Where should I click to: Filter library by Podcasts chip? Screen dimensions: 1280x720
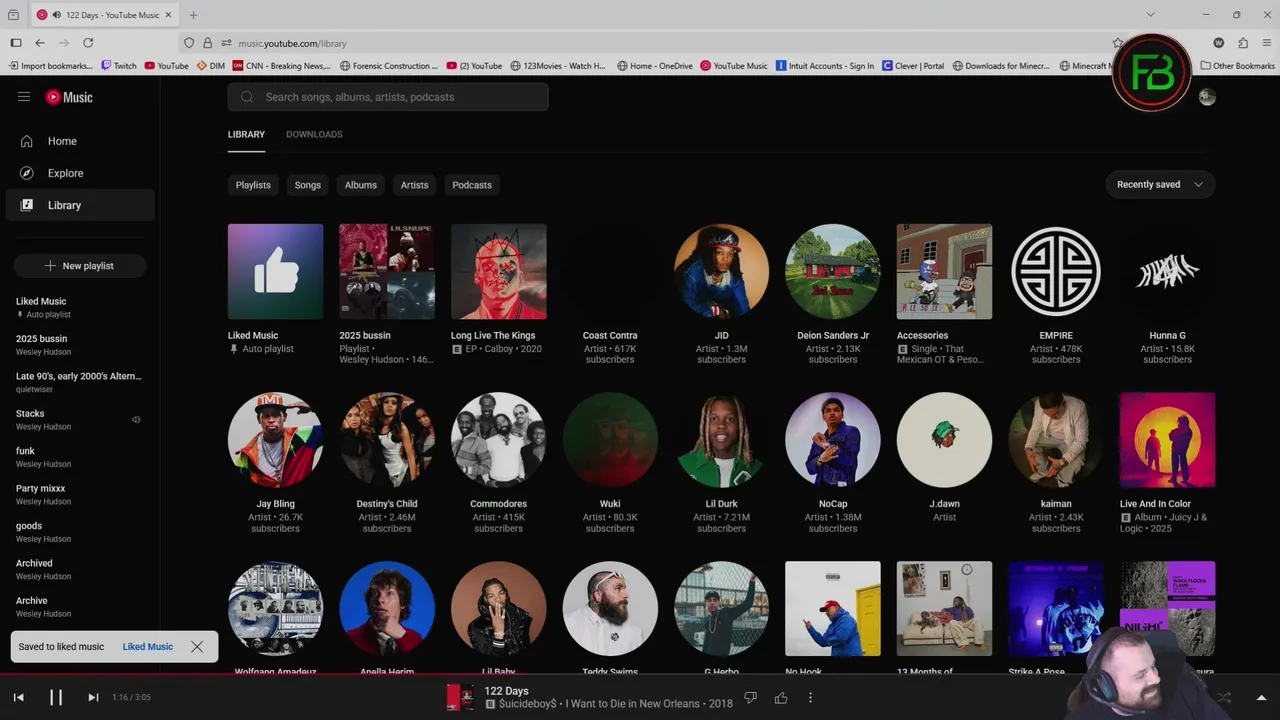[x=472, y=185]
